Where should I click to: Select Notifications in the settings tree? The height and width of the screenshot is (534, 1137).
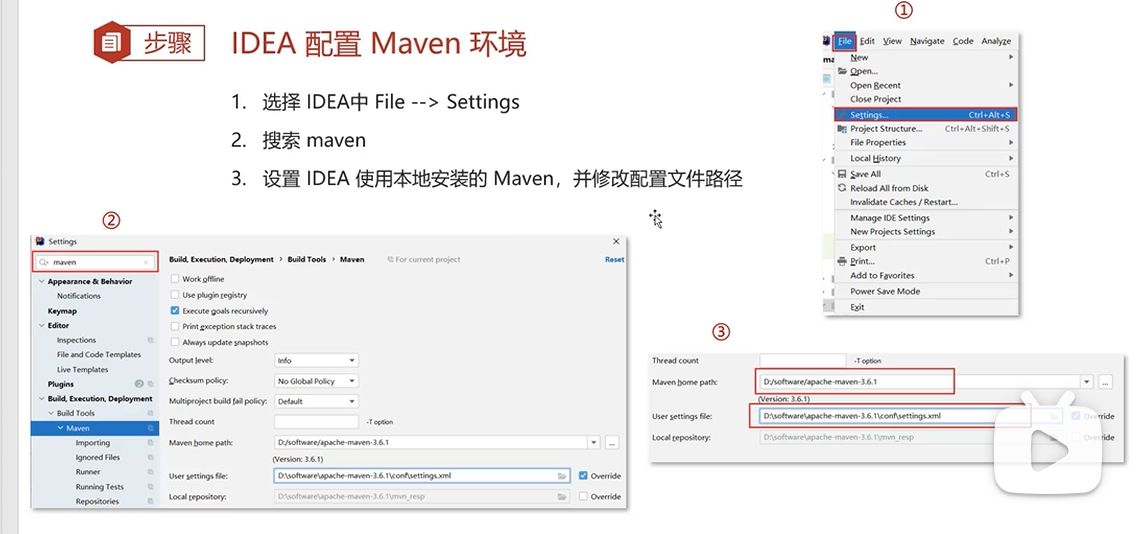coord(79,296)
